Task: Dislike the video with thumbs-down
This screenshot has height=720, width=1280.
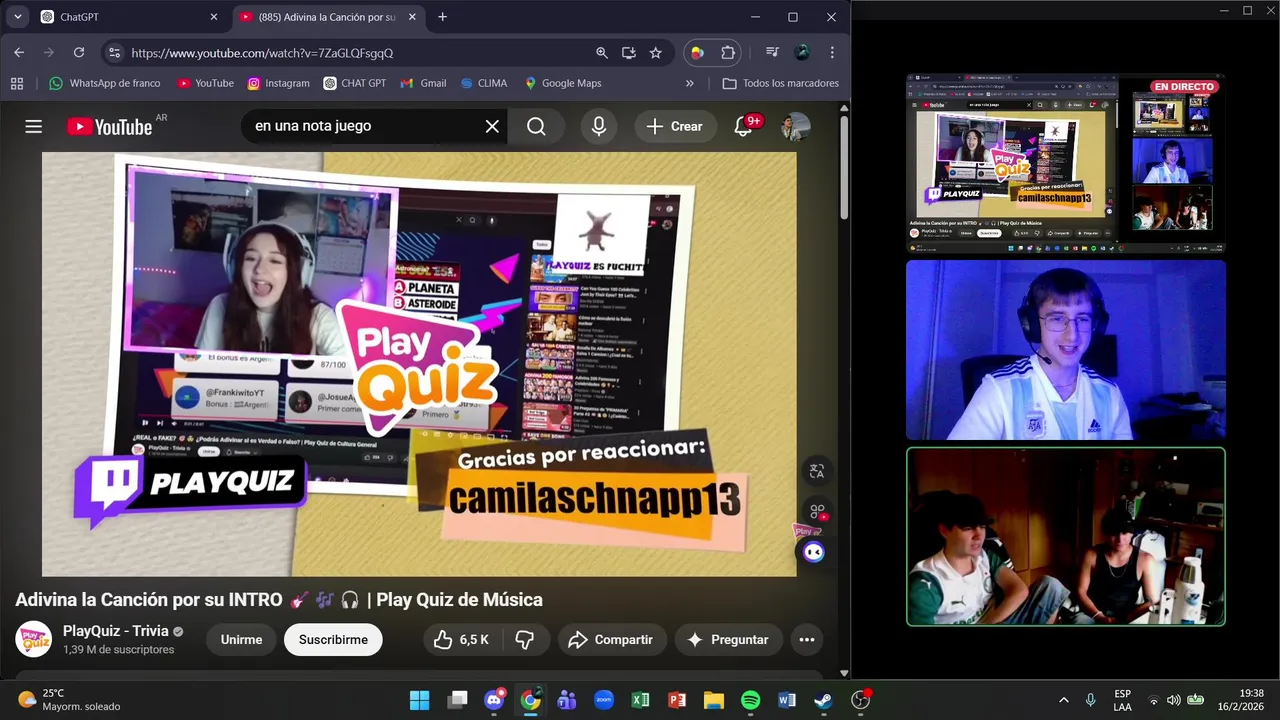Action: click(x=525, y=640)
